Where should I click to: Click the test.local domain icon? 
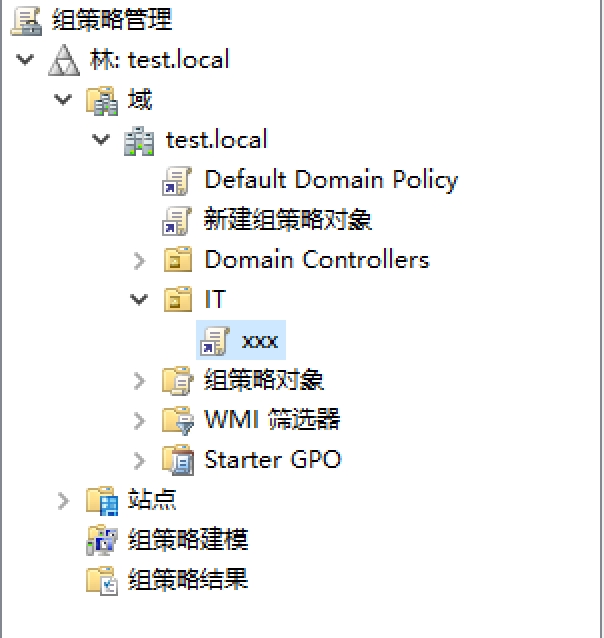139,140
